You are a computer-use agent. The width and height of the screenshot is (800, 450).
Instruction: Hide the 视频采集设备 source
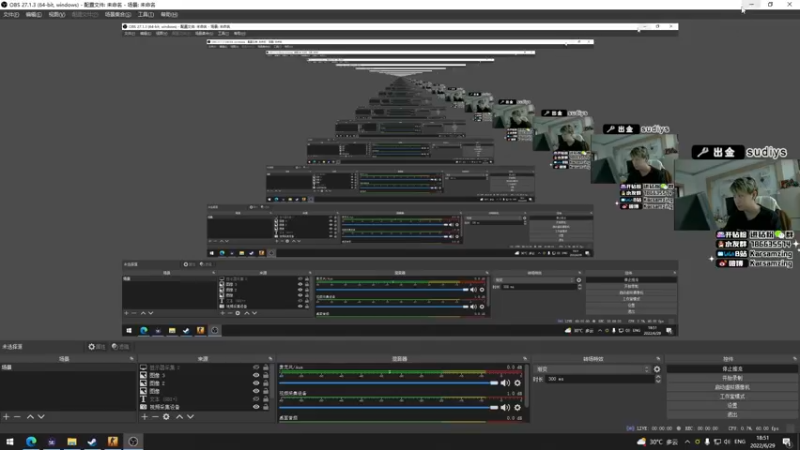256,407
